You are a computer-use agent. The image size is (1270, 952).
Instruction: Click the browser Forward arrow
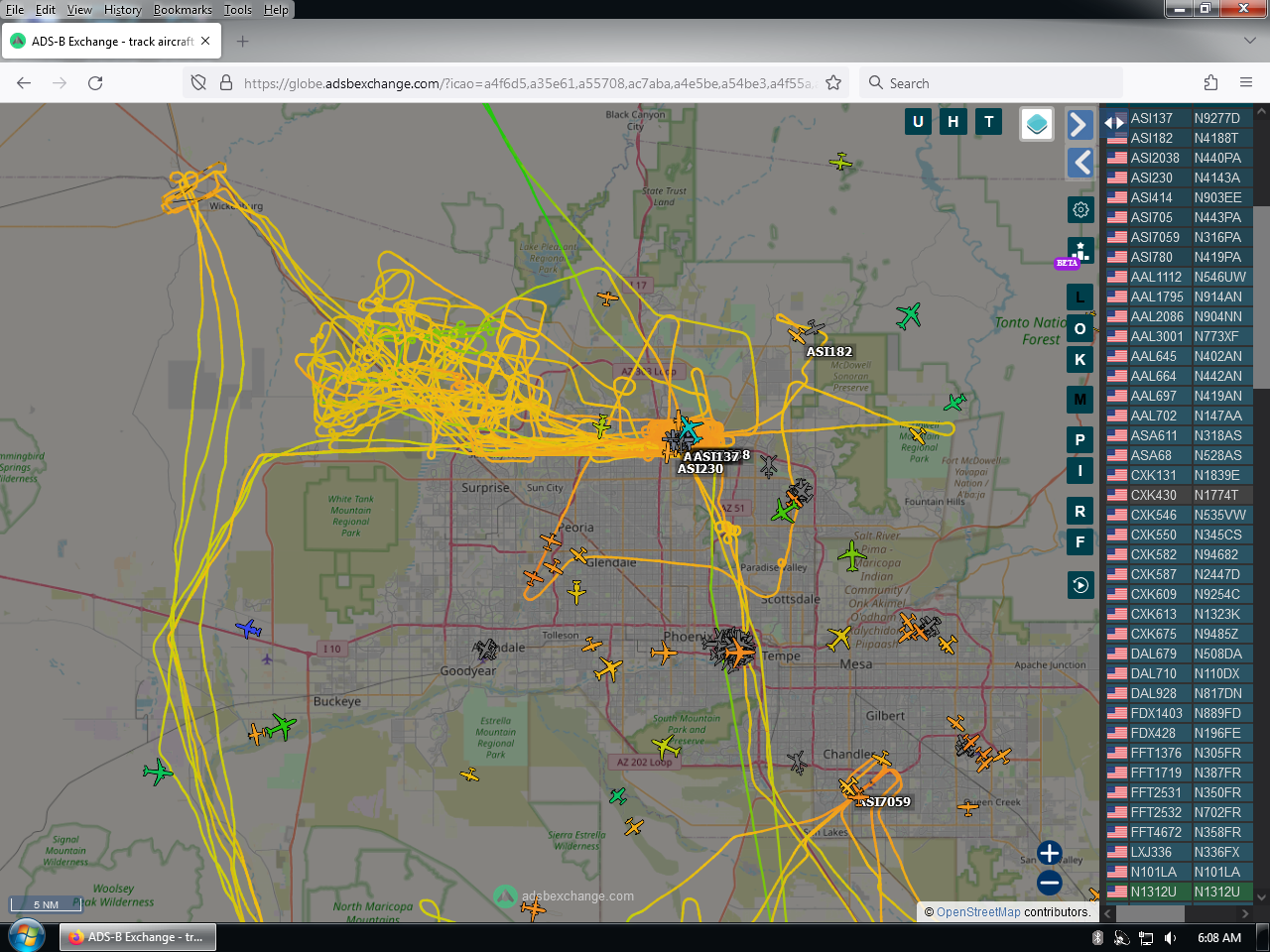(x=60, y=83)
